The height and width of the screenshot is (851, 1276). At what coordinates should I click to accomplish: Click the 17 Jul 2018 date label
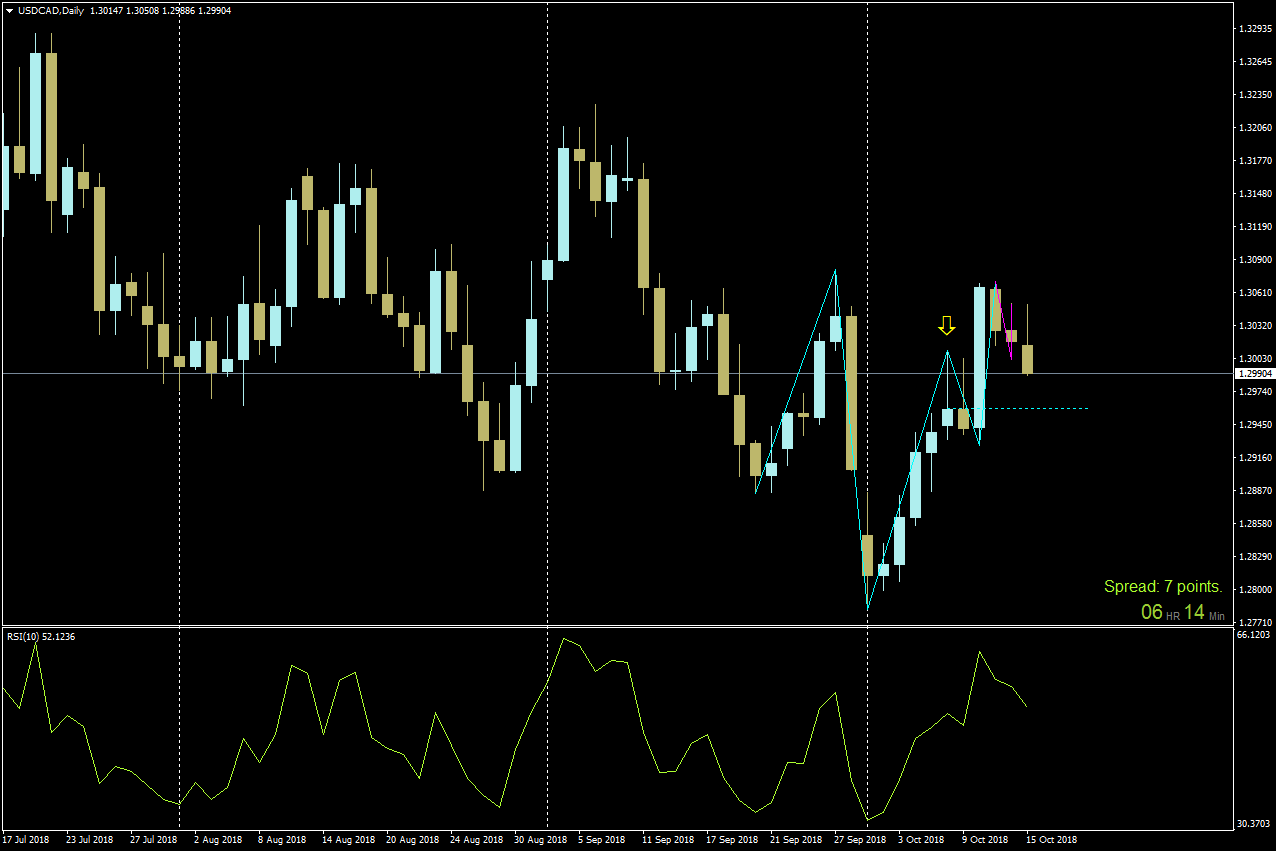pyautogui.click(x=26, y=840)
